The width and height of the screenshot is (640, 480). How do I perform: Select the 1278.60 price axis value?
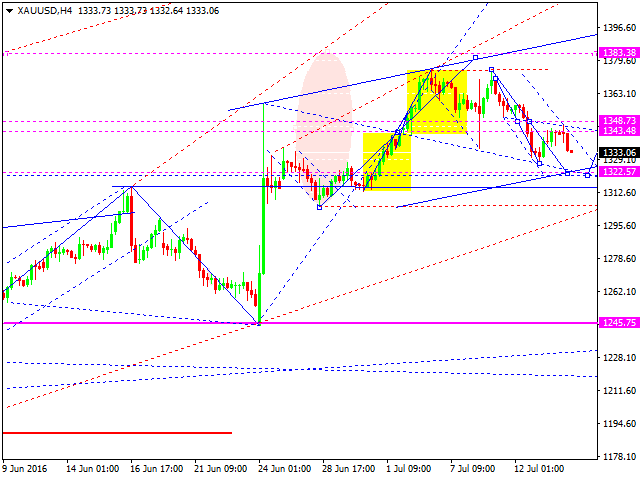619,258
